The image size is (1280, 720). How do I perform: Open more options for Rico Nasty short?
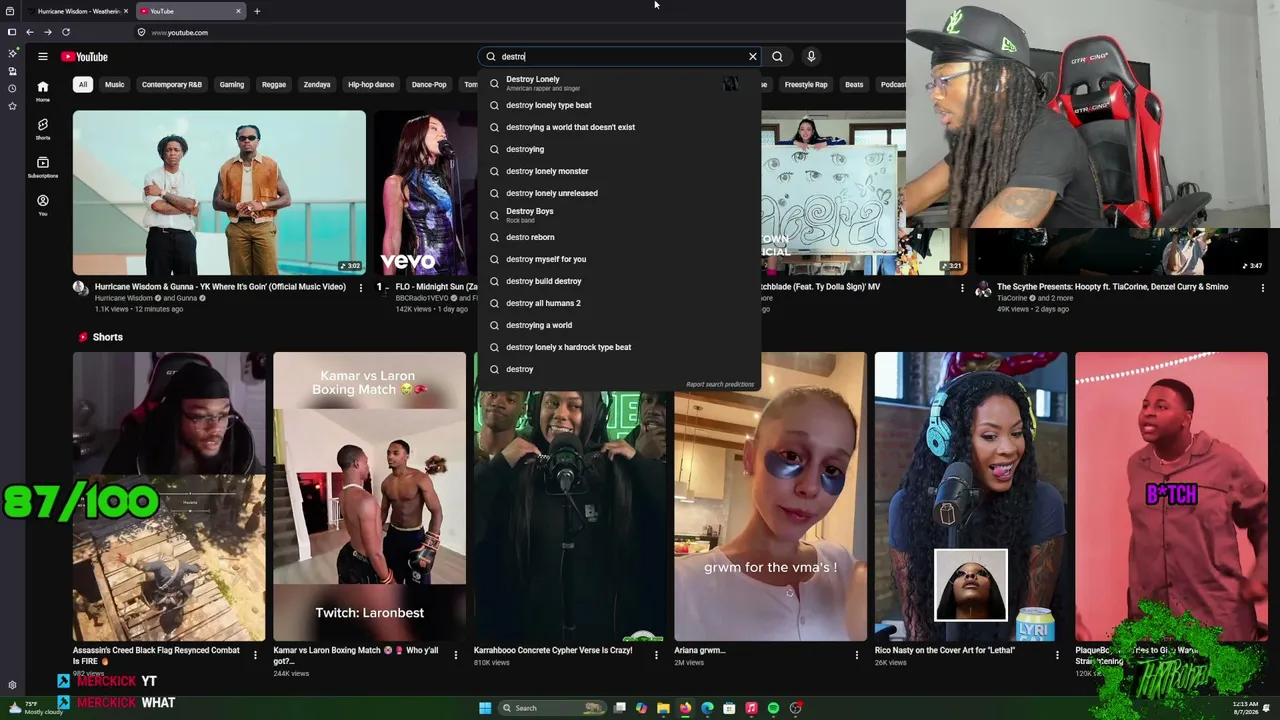pos(1057,655)
